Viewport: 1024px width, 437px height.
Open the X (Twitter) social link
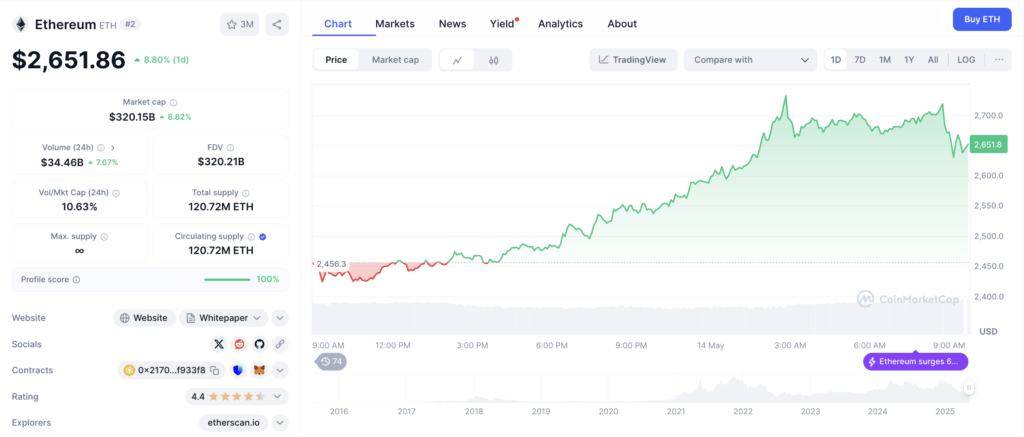coord(219,344)
